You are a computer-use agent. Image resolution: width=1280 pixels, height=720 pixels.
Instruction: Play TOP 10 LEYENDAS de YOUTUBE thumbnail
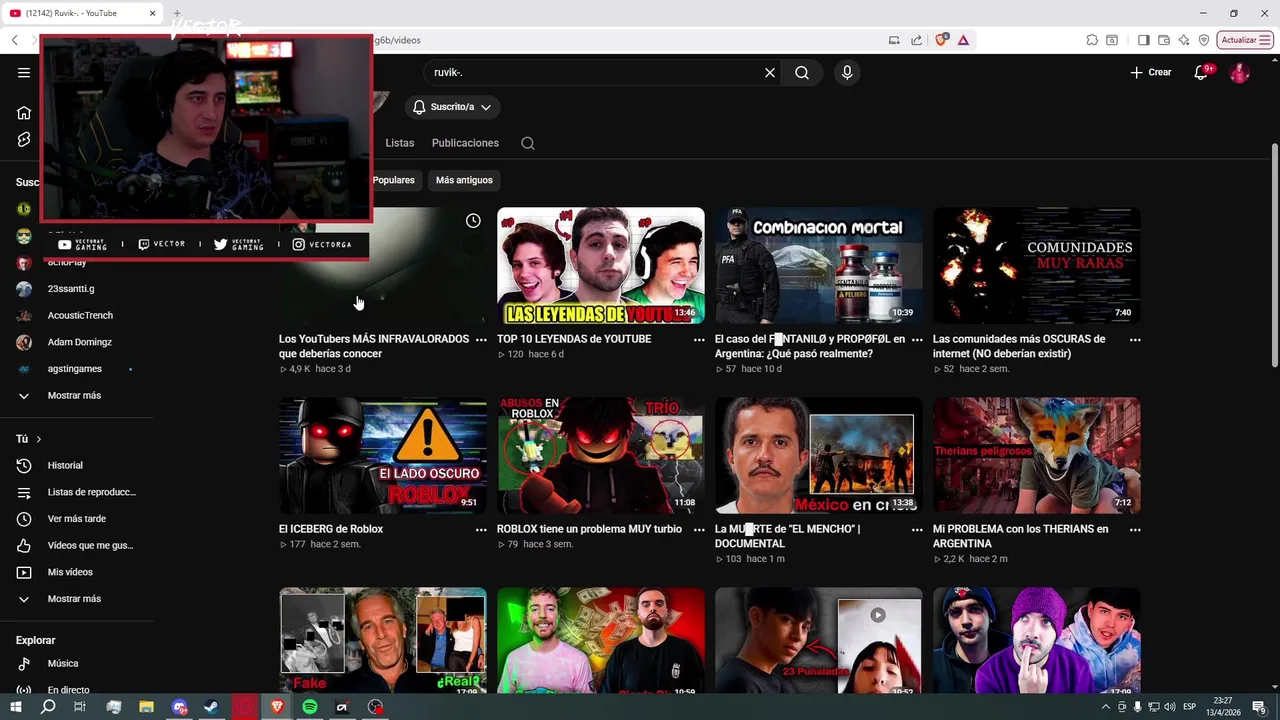(601, 266)
